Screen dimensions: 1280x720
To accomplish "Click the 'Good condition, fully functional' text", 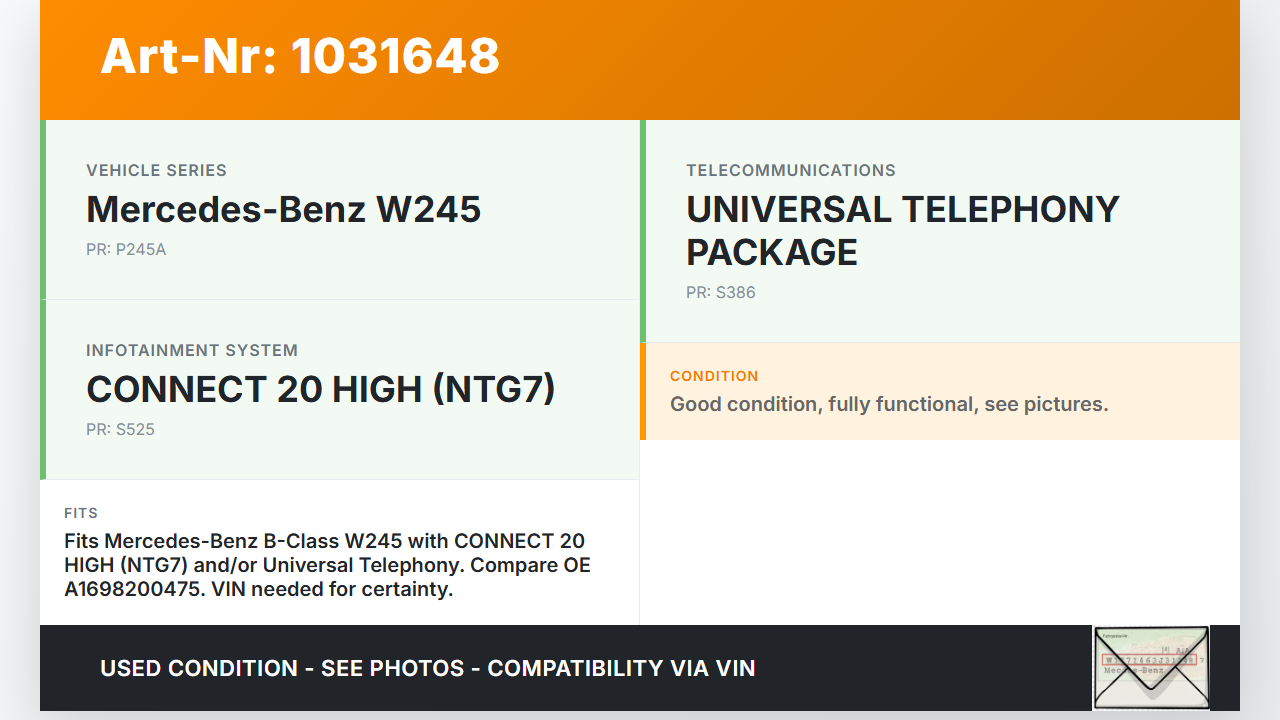I will click(889, 404).
